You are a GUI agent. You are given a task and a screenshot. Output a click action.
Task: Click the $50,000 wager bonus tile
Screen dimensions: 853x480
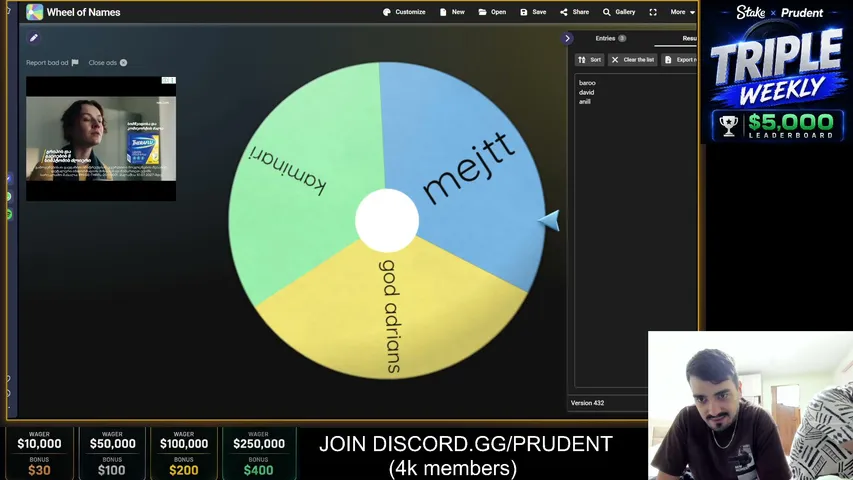click(112, 453)
